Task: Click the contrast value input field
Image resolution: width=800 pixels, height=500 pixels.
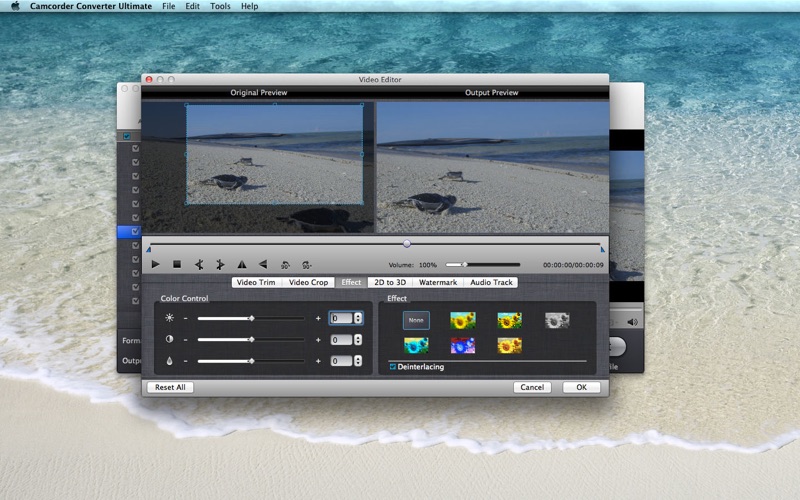Action: [341, 340]
